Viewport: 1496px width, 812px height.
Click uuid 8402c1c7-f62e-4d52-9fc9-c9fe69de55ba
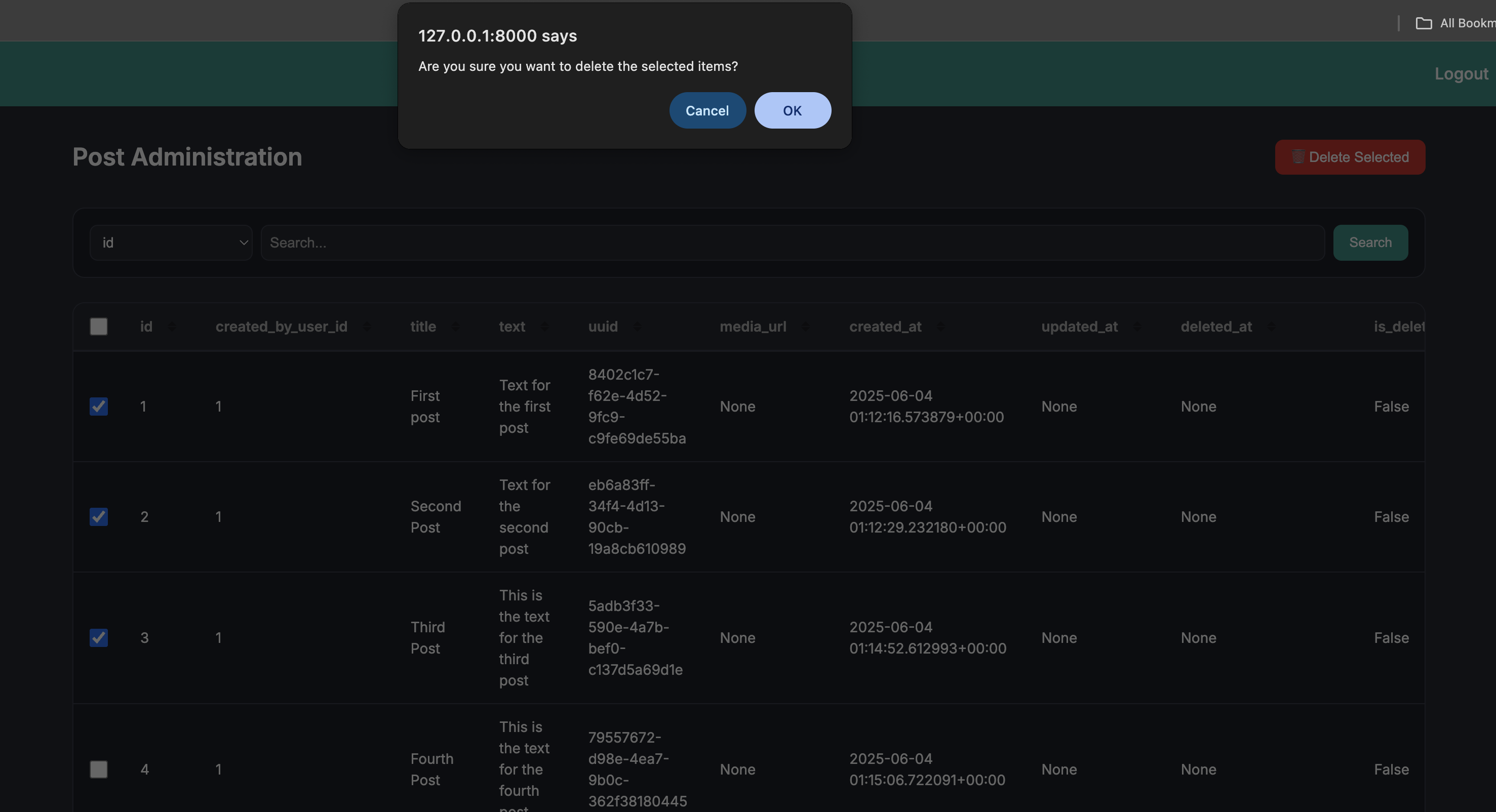point(637,407)
